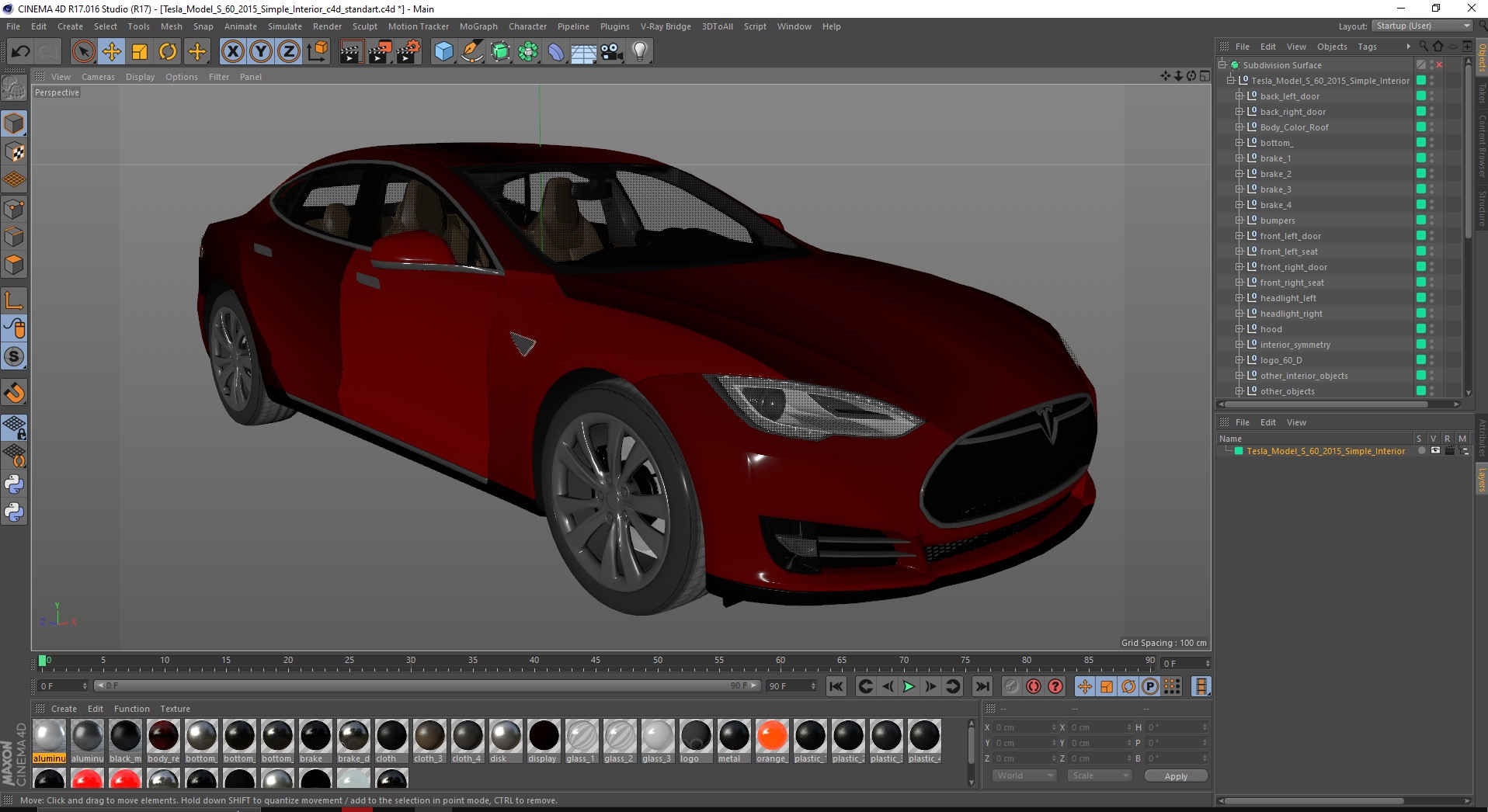Expand the interior_symmetry object
The width and height of the screenshot is (1488, 812).
(1239, 345)
